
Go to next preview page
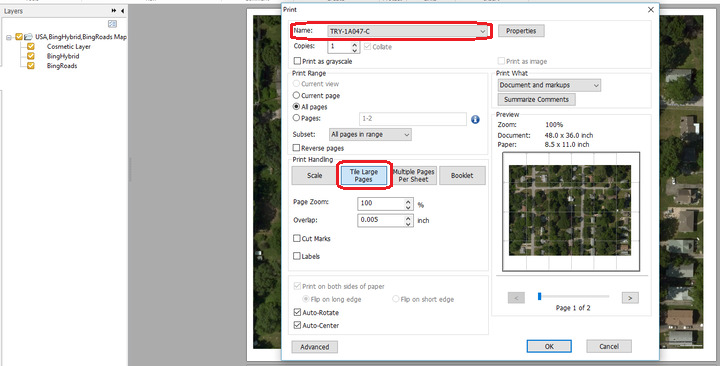(x=630, y=298)
